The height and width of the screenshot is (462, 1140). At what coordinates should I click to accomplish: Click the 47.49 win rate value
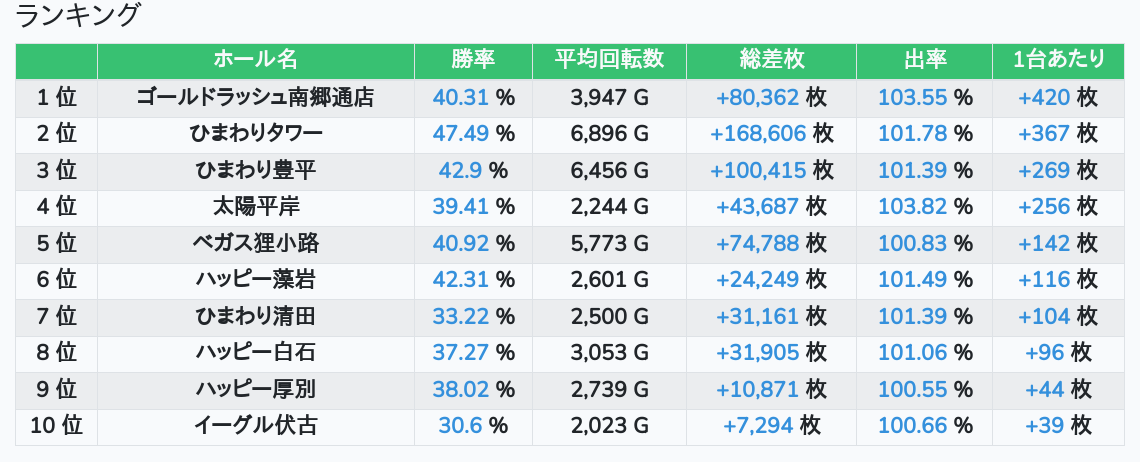pos(461,134)
